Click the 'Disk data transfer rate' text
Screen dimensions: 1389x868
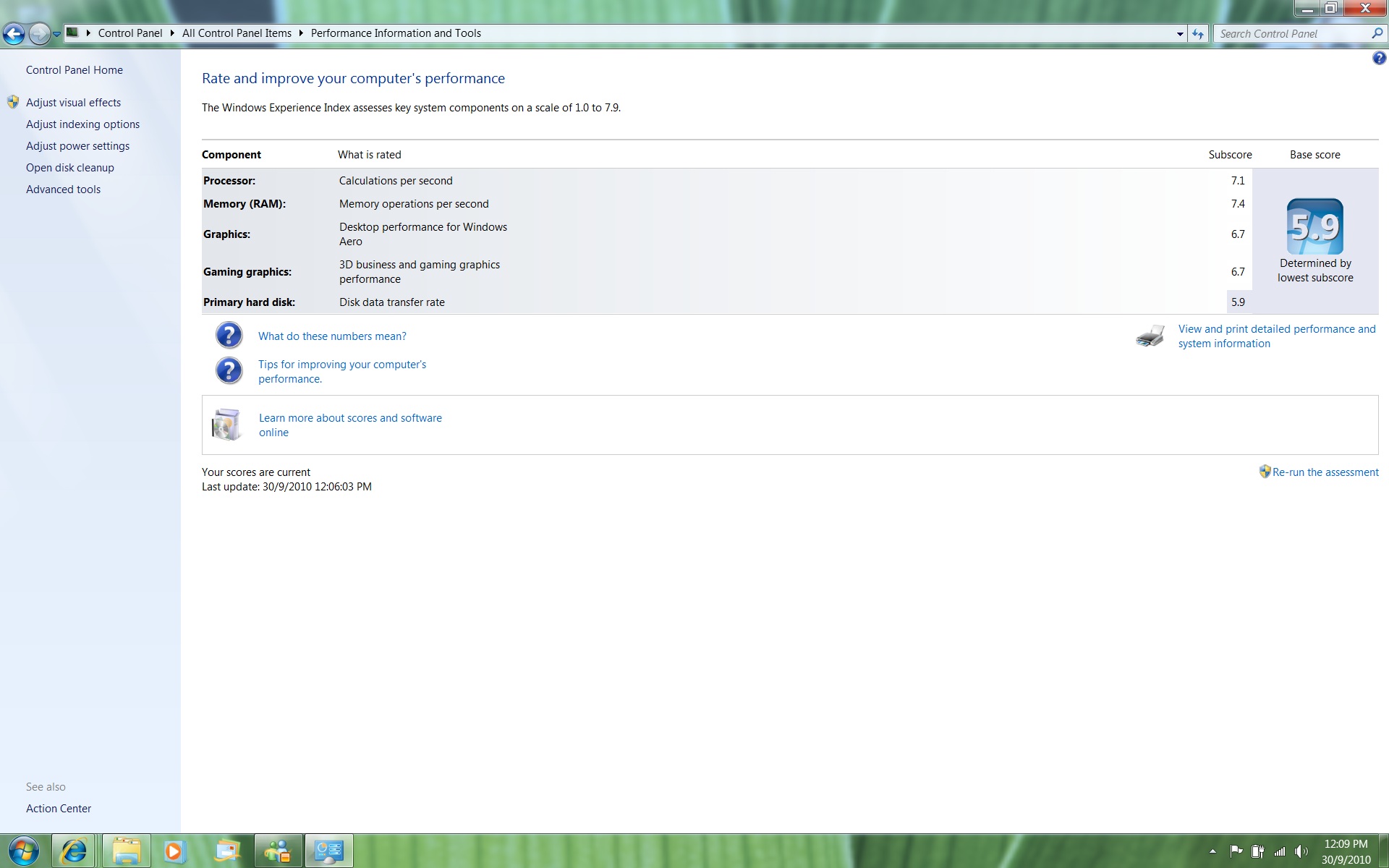(x=392, y=302)
